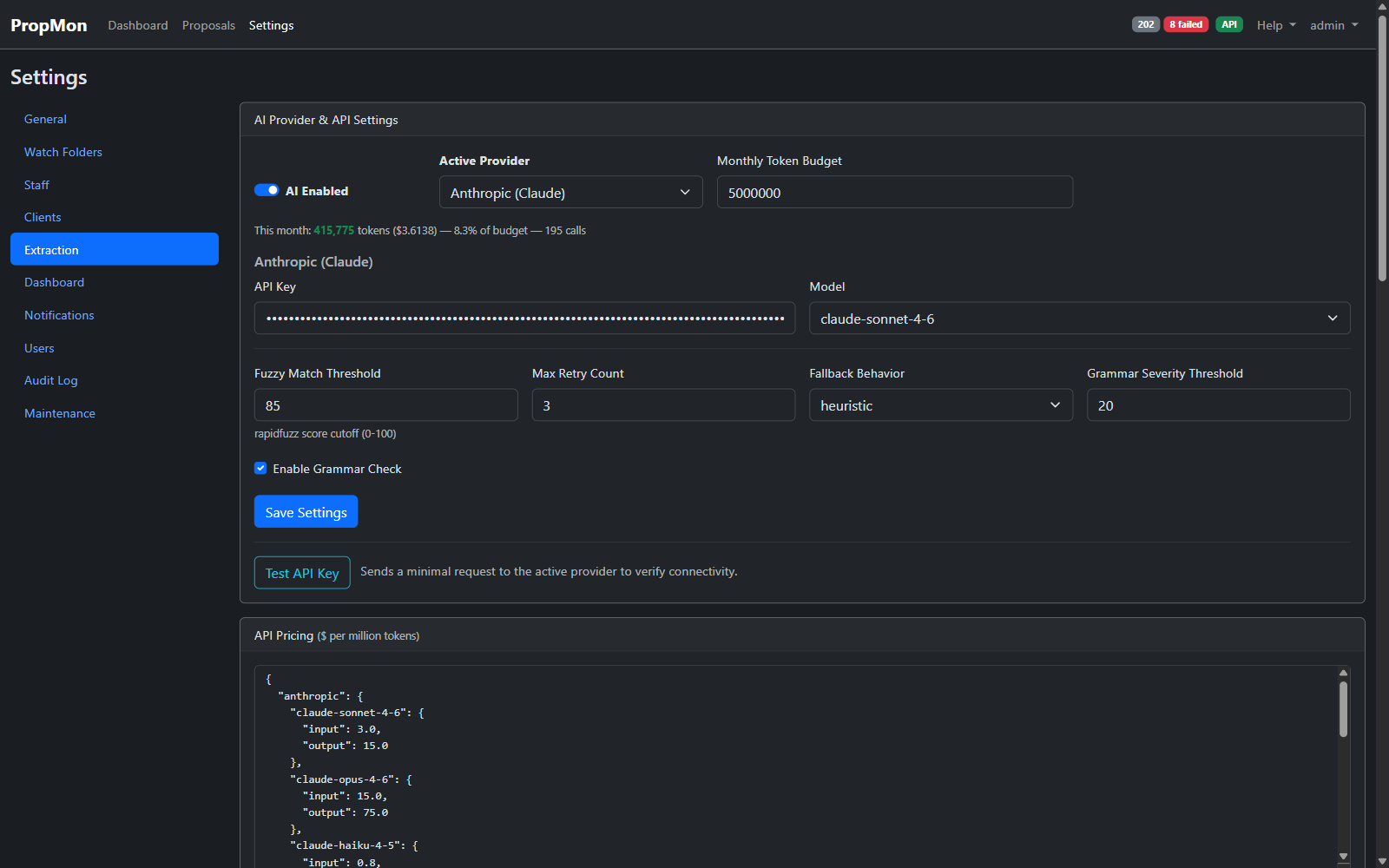Click the Test API Key button
This screenshot has height=868, width=1389.
[x=302, y=572]
